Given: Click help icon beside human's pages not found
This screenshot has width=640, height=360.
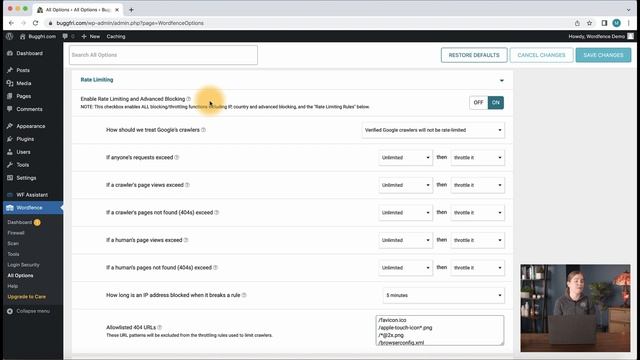Looking at the screenshot, I should tap(216, 267).
